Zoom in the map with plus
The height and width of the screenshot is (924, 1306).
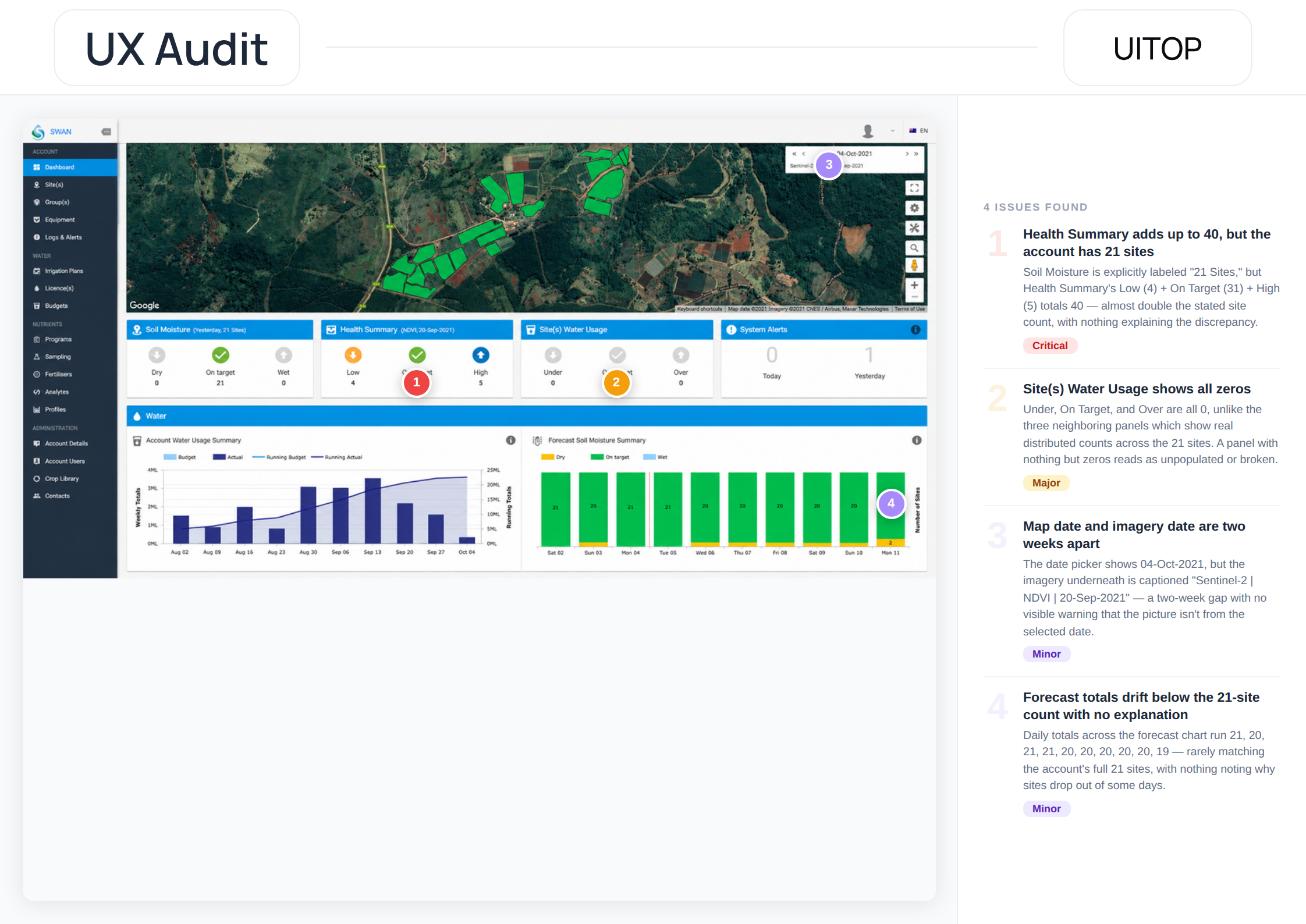pos(914,285)
